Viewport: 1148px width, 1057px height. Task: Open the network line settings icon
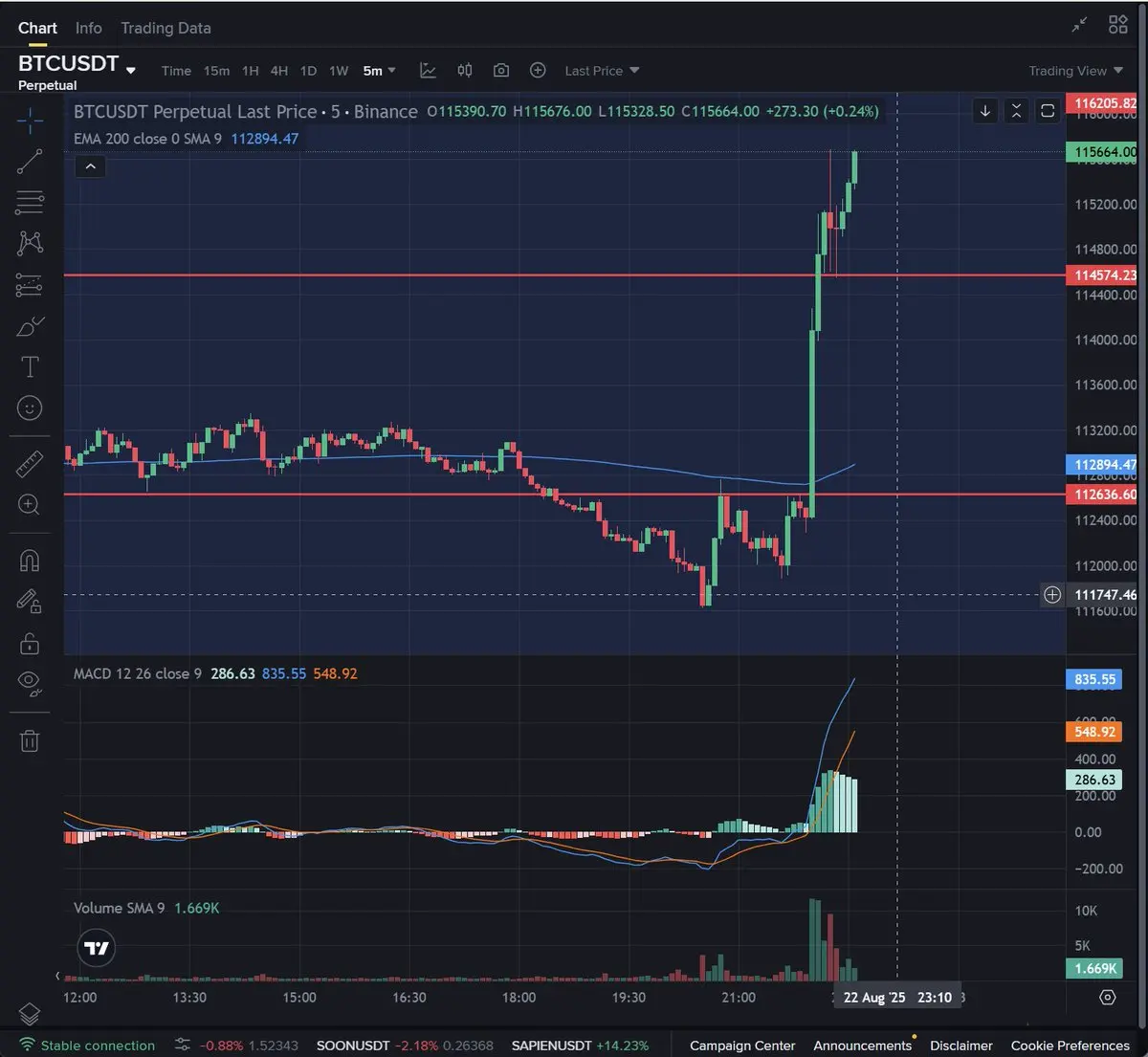click(x=183, y=1046)
